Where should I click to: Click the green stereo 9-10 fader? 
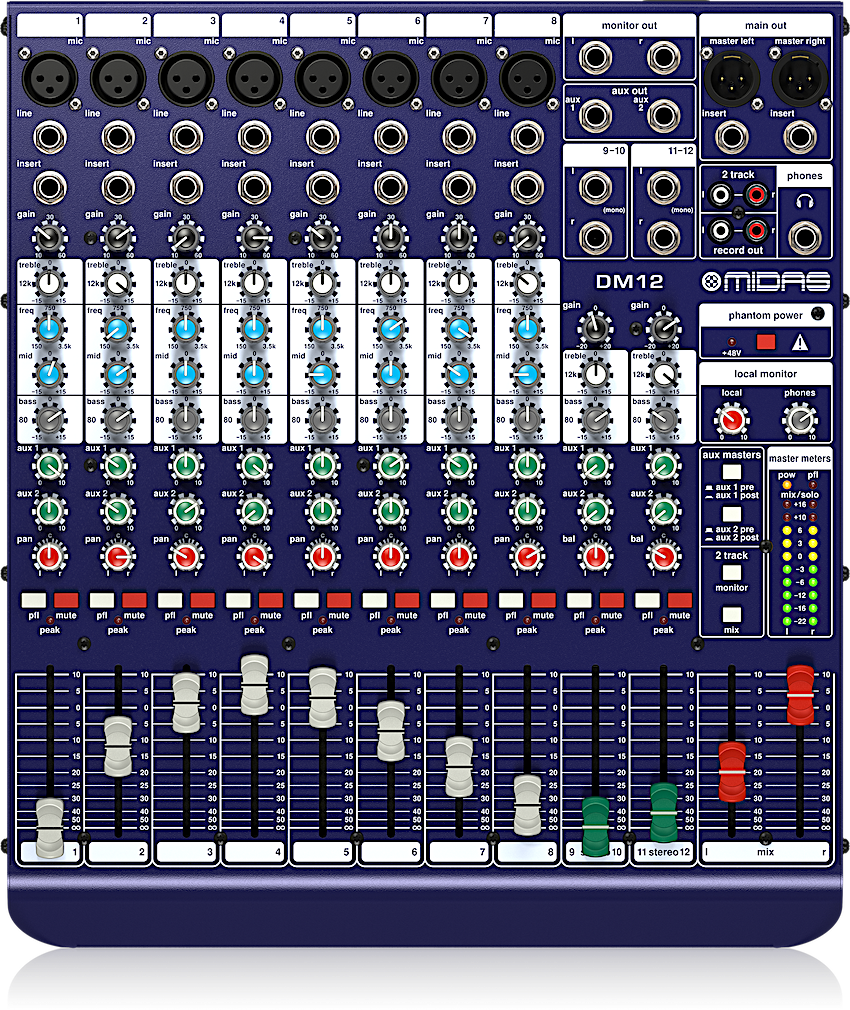coord(596,826)
